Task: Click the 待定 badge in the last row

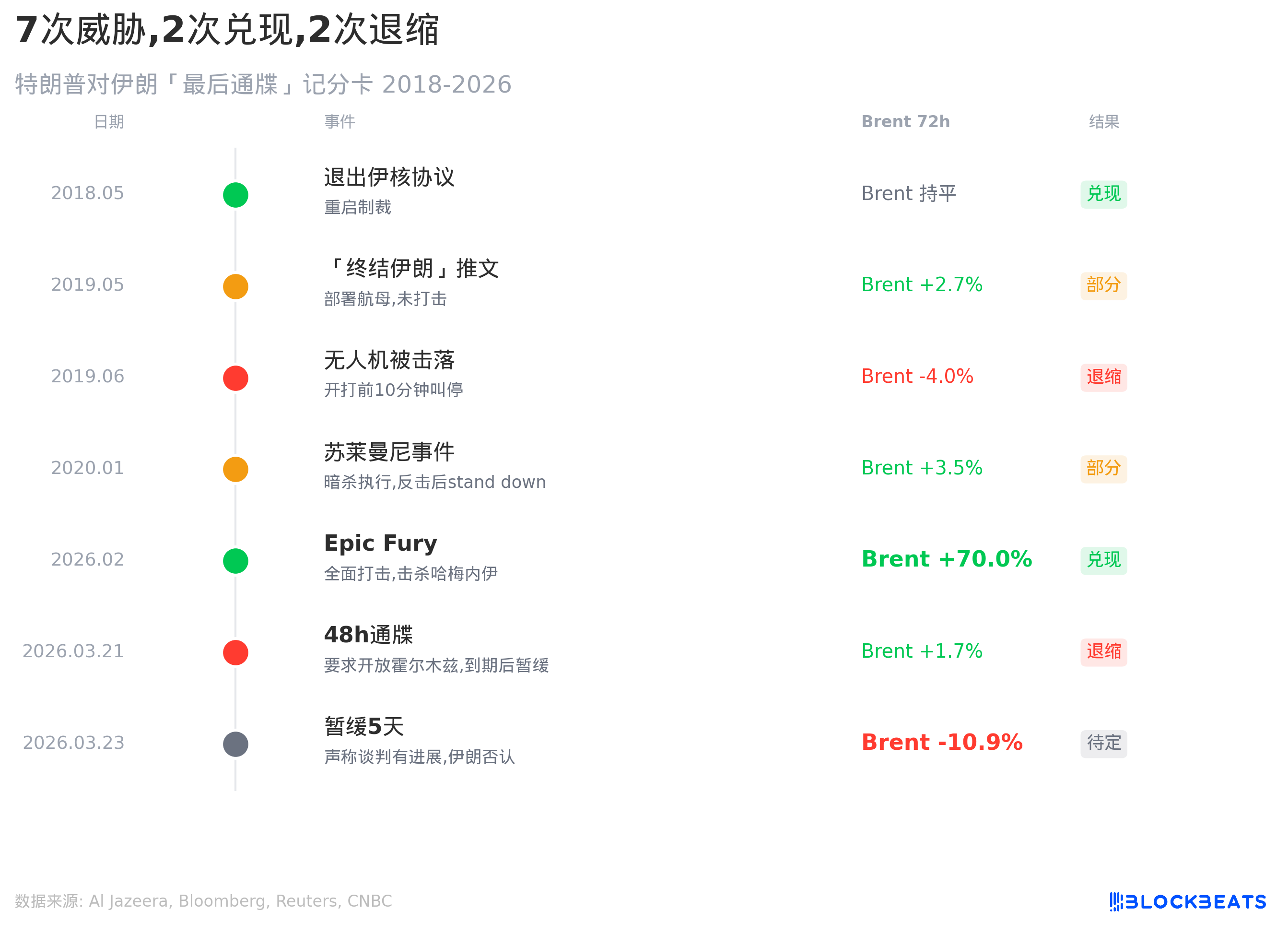Action: point(1103,743)
